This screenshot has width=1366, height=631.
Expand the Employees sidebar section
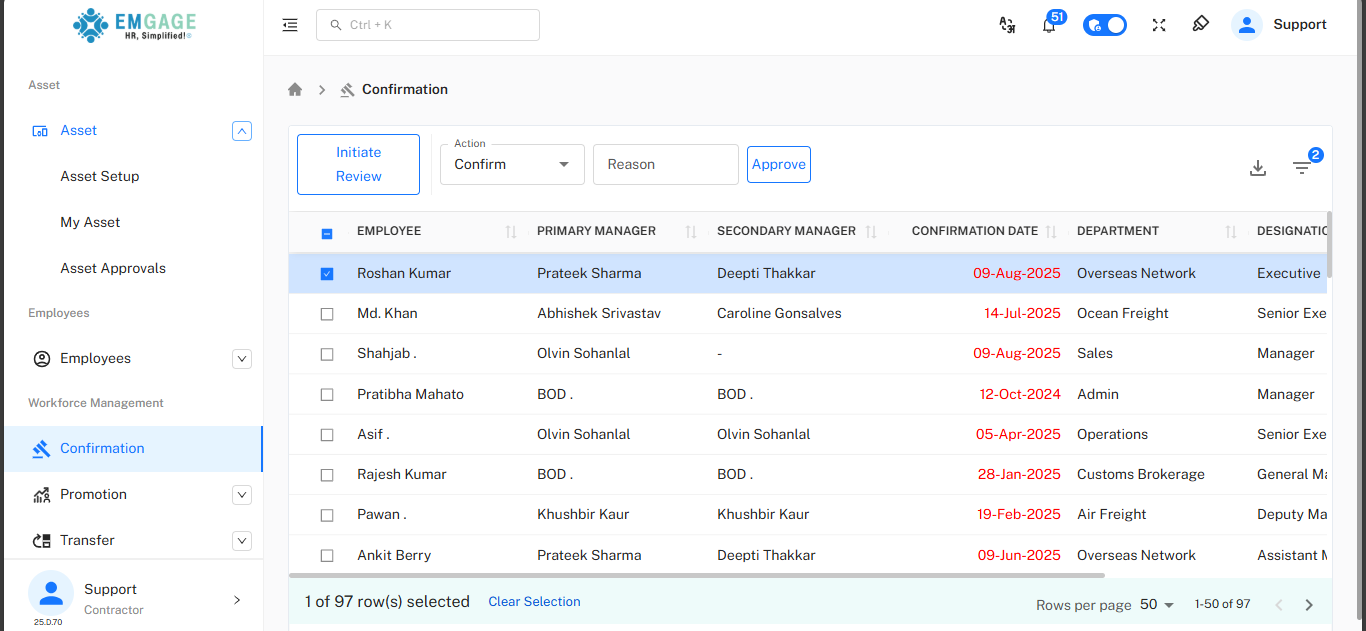241,358
